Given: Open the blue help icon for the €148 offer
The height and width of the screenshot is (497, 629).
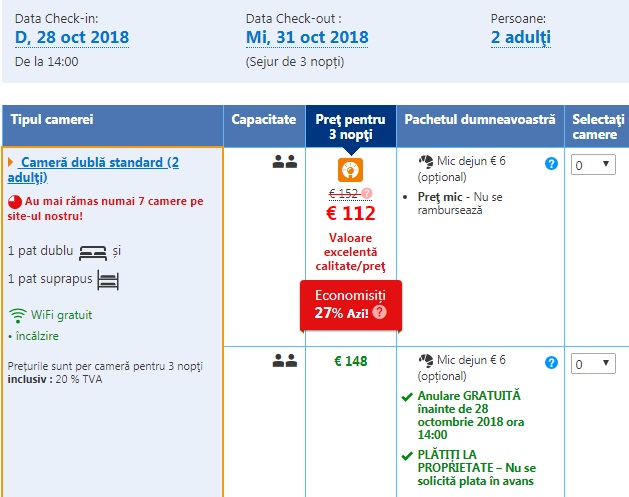Looking at the screenshot, I should pyautogui.click(x=551, y=362).
